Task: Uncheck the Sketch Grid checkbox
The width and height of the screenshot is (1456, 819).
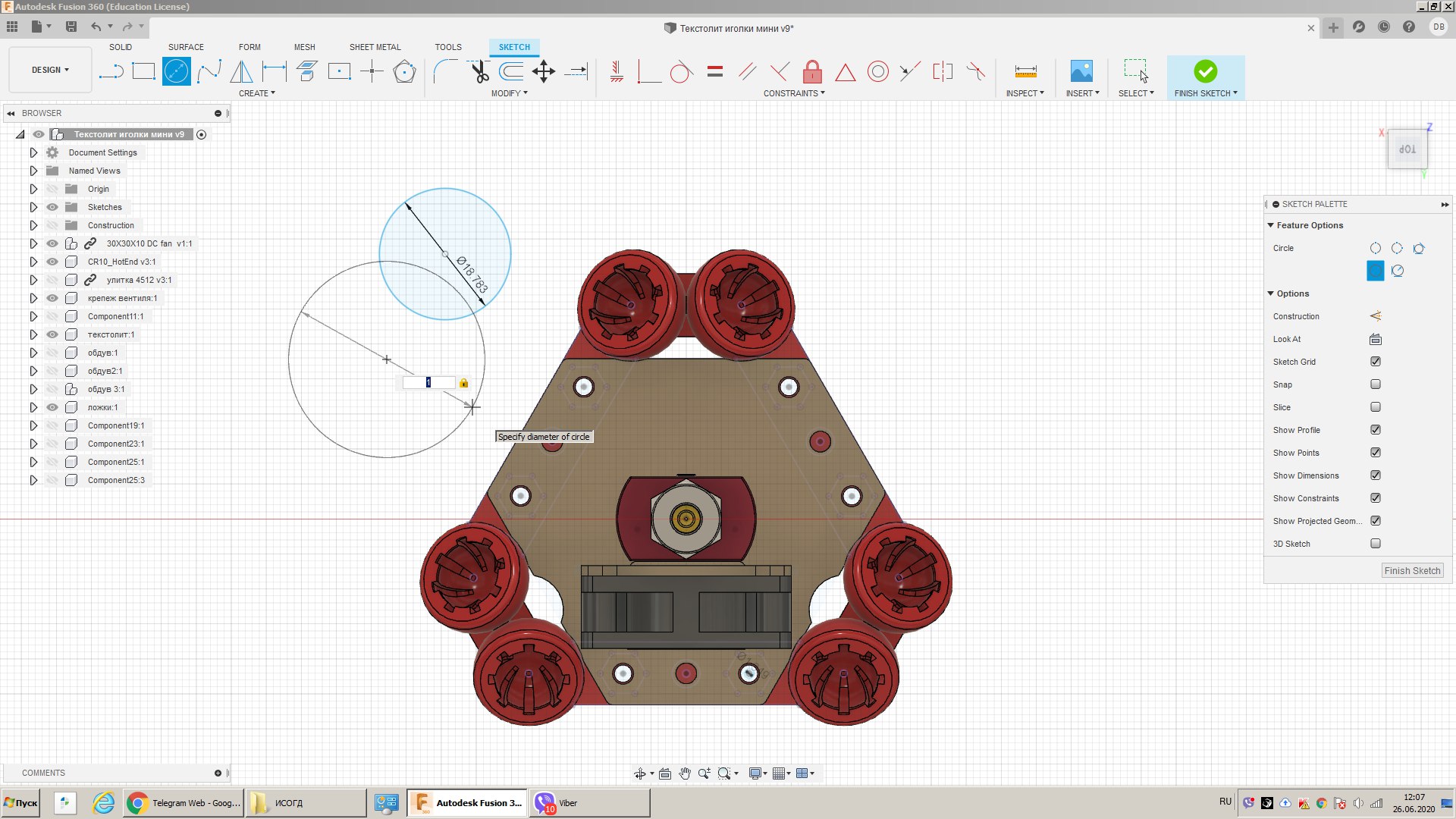Action: [x=1376, y=362]
